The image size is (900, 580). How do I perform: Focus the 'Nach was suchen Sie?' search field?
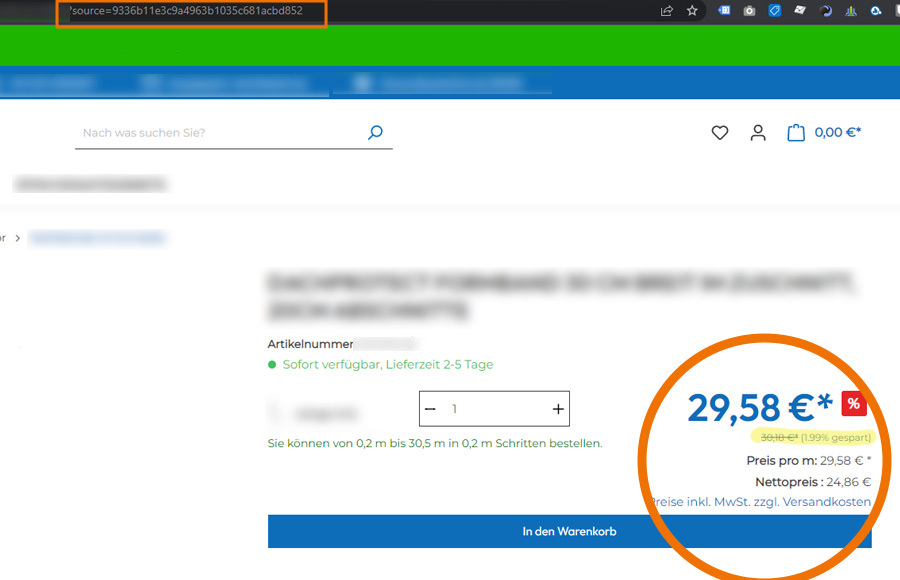tap(200, 132)
